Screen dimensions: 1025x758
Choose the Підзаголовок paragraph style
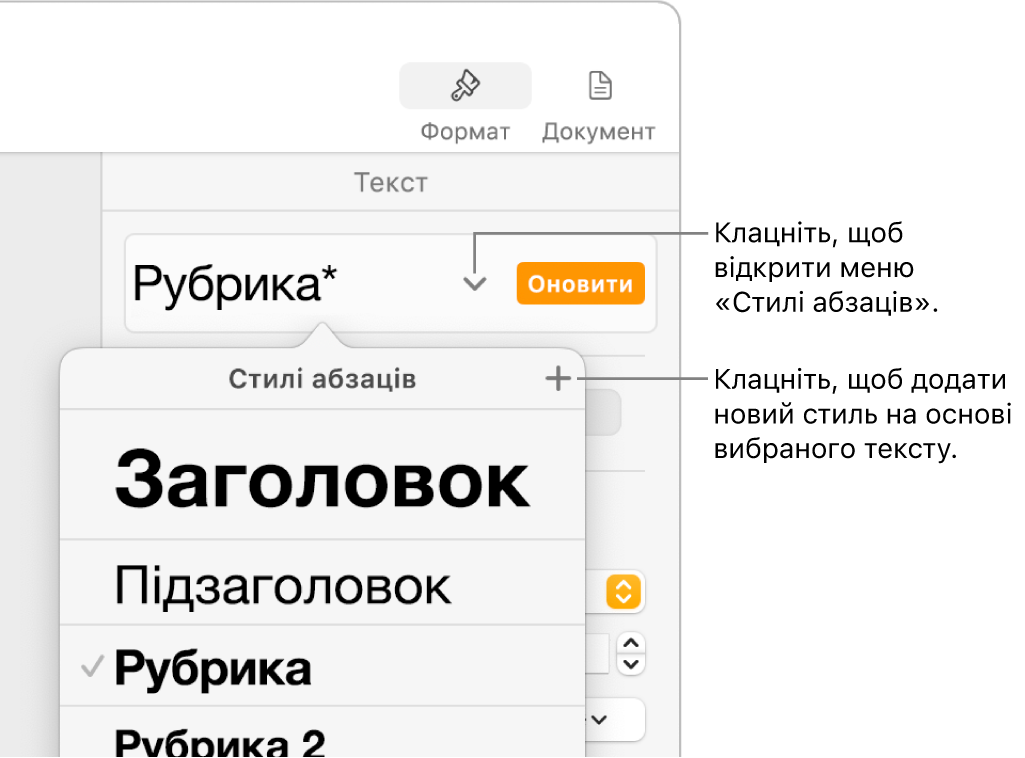click(x=322, y=583)
